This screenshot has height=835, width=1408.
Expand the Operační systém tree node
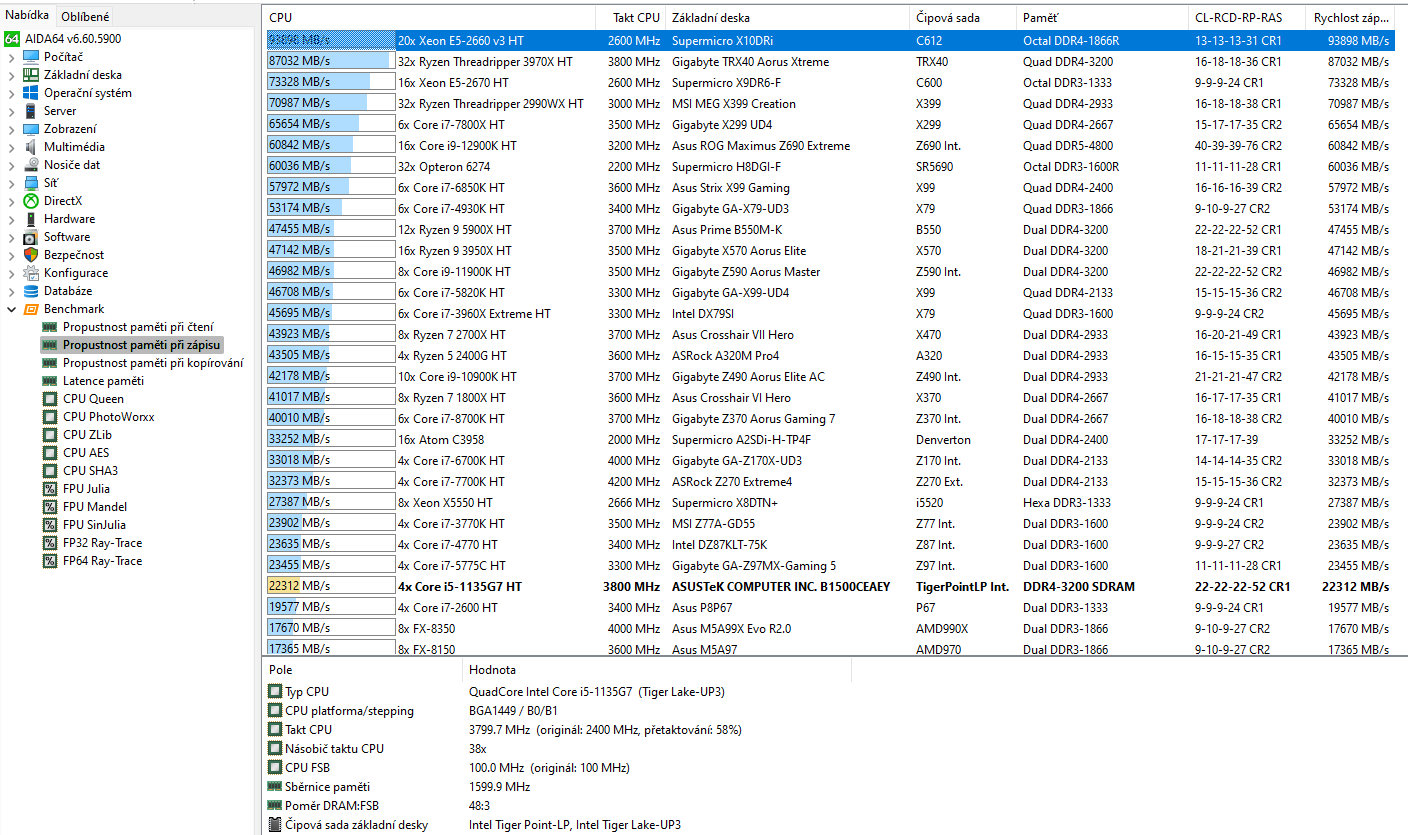11,92
